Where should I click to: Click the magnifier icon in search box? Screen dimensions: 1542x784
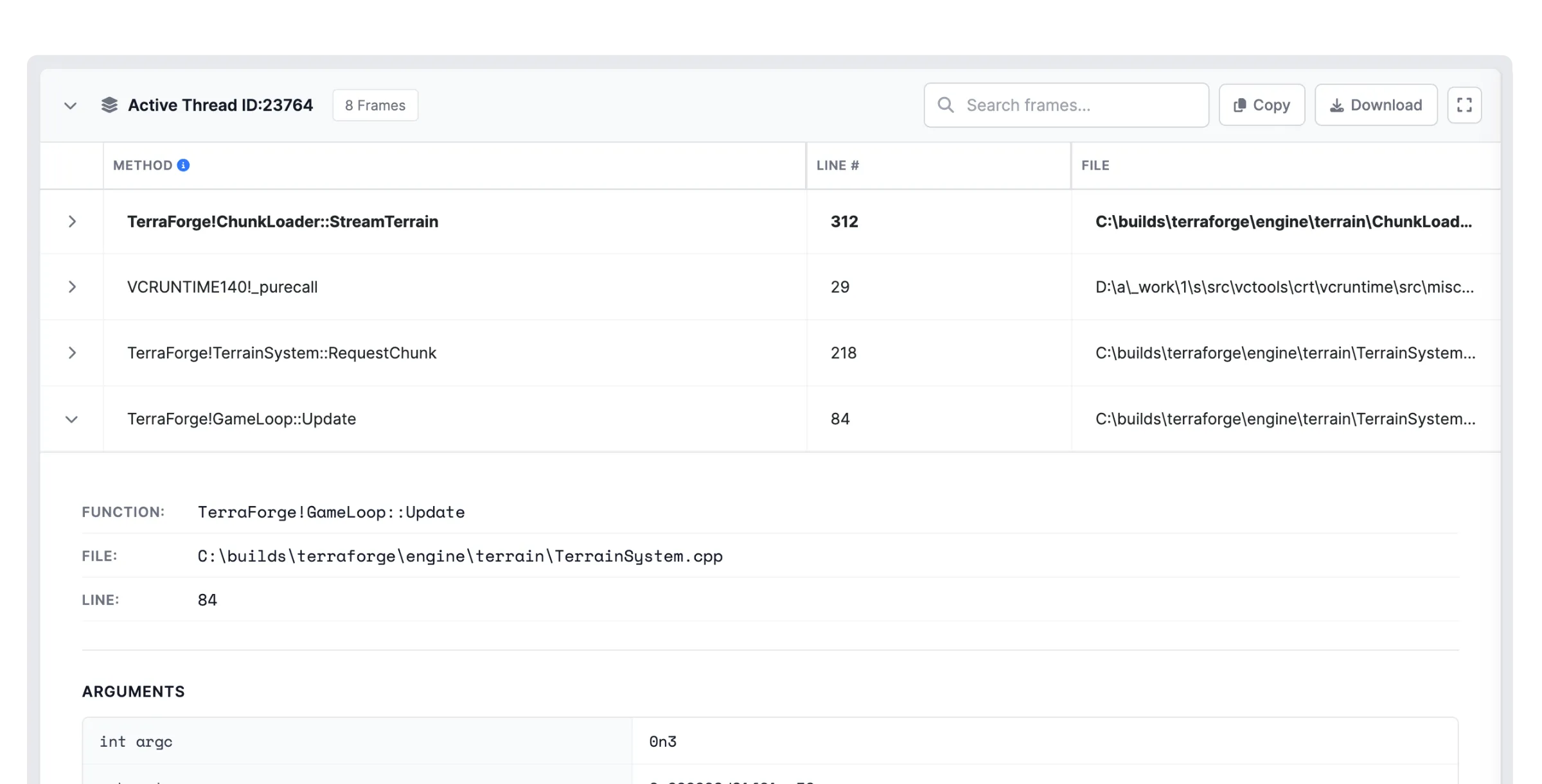946,105
